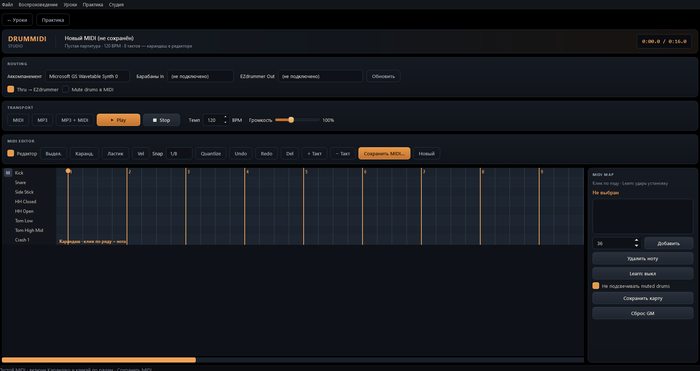The width and height of the screenshot is (700, 371).
Task: Click the Quantize button
Action: coord(211,154)
